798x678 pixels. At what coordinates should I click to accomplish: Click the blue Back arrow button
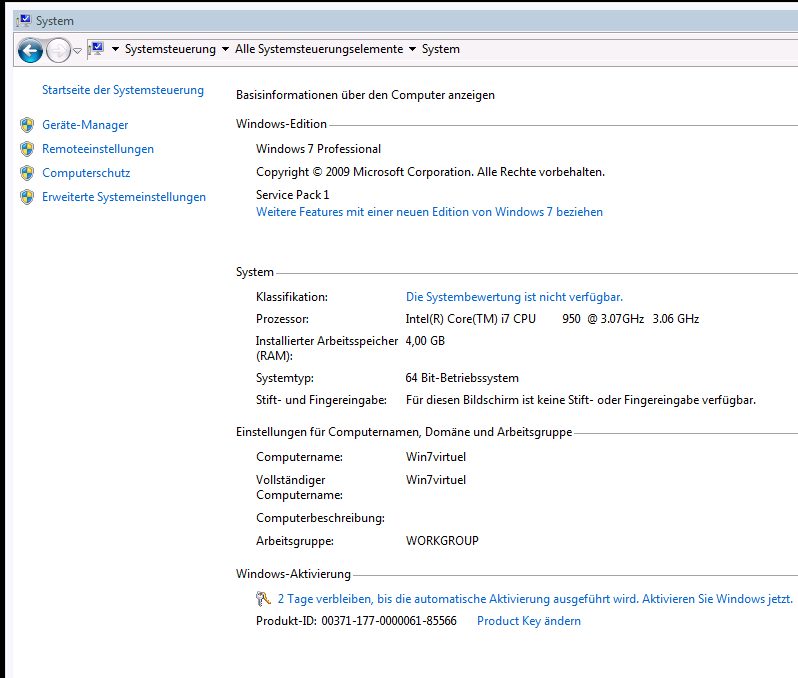coord(30,50)
